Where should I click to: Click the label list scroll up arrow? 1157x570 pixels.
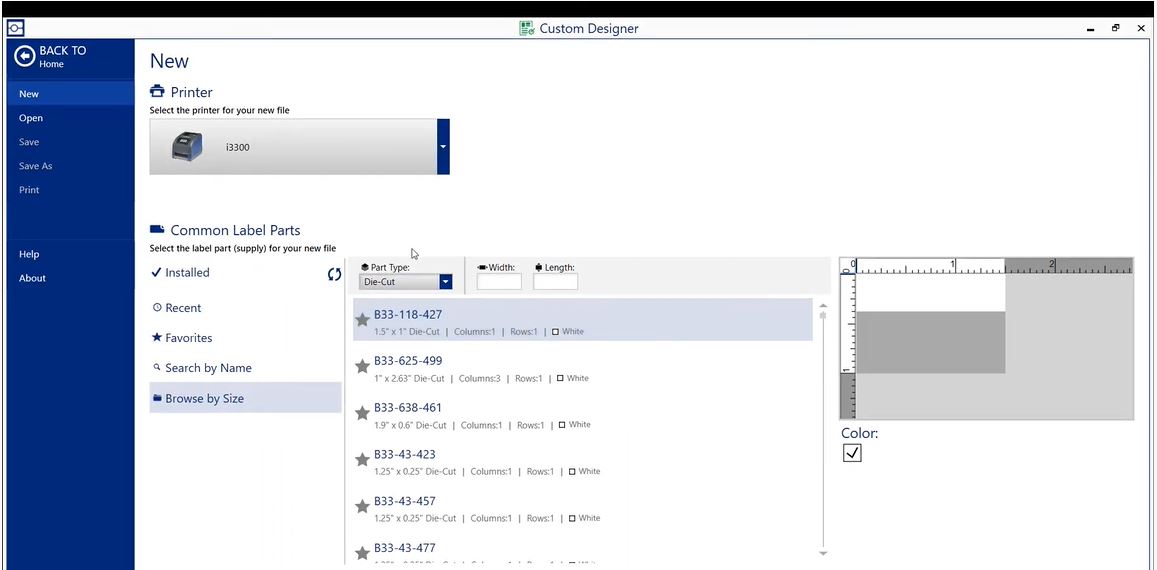[x=823, y=306]
